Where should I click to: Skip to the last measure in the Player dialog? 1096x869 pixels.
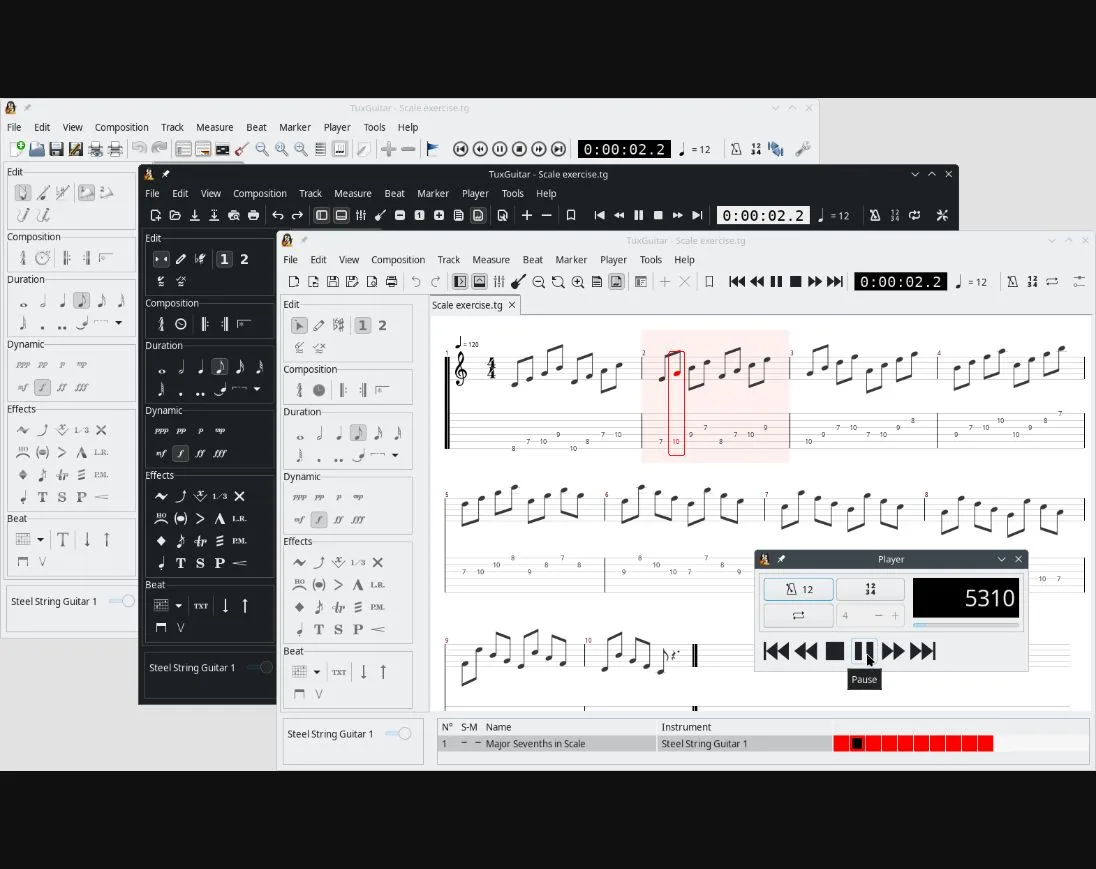pyautogui.click(x=923, y=652)
